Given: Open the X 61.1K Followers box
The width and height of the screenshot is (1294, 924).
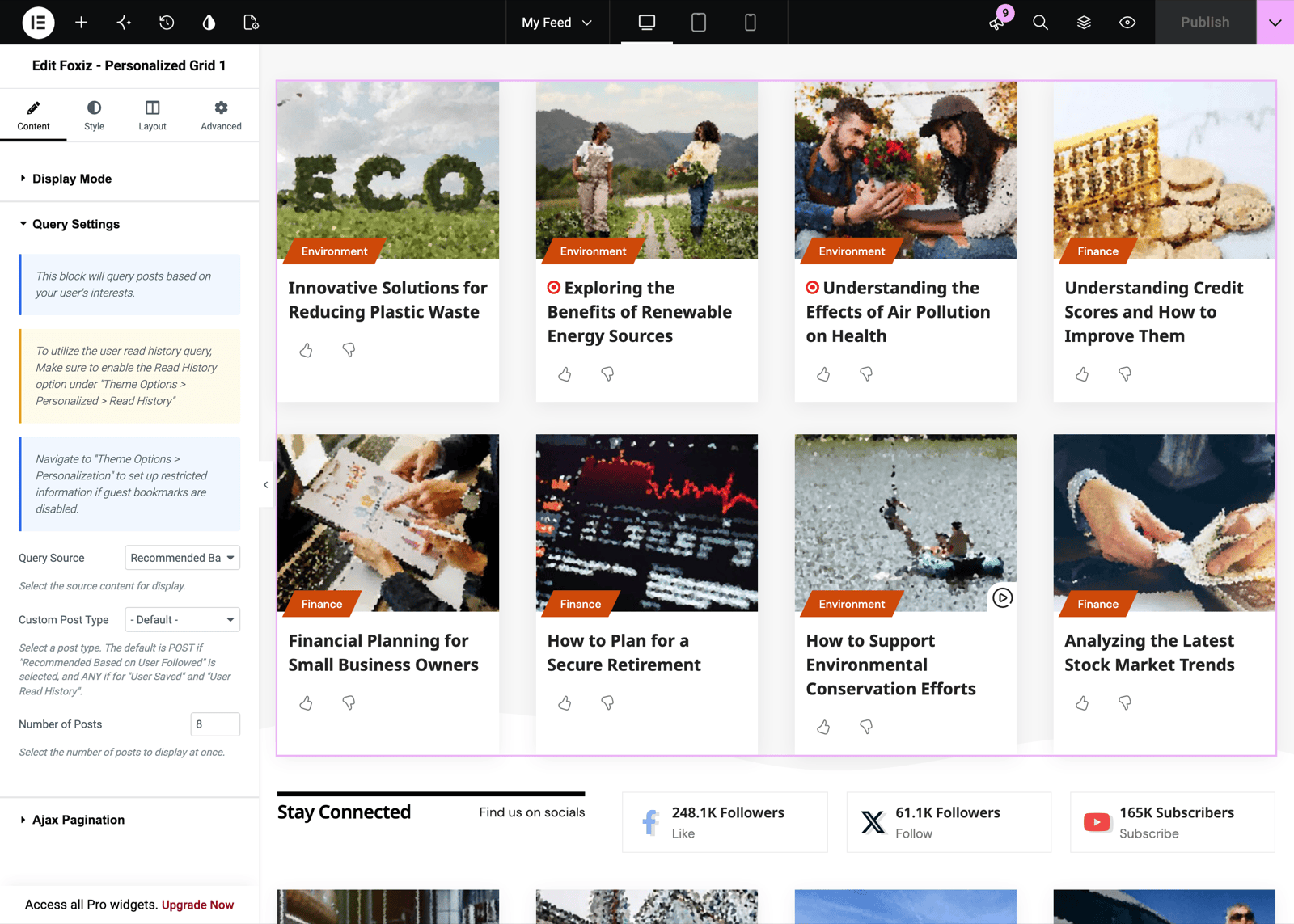Looking at the screenshot, I should [949, 822].
